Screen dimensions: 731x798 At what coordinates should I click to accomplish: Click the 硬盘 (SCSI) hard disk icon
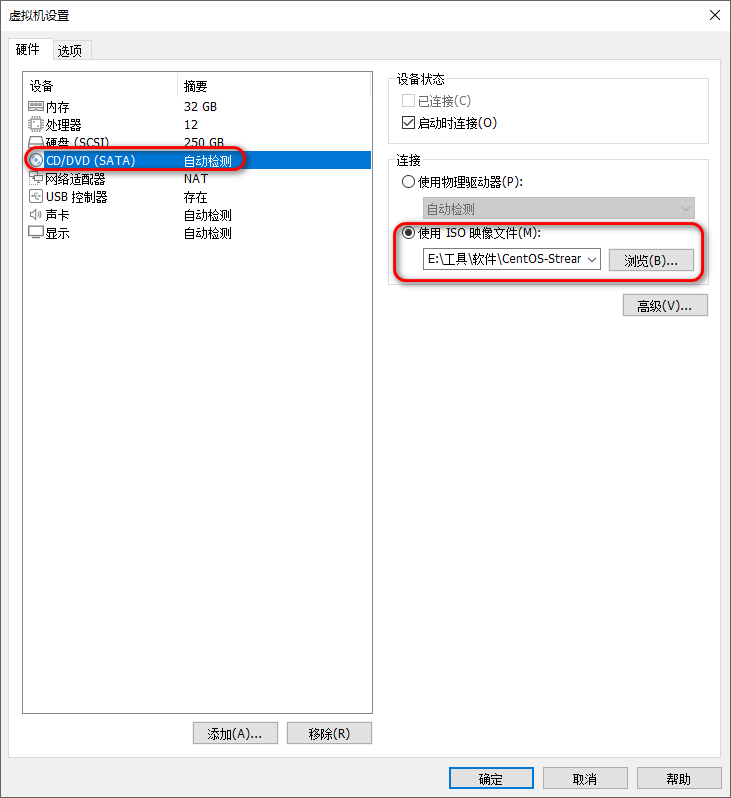click(x=36, y=141)
